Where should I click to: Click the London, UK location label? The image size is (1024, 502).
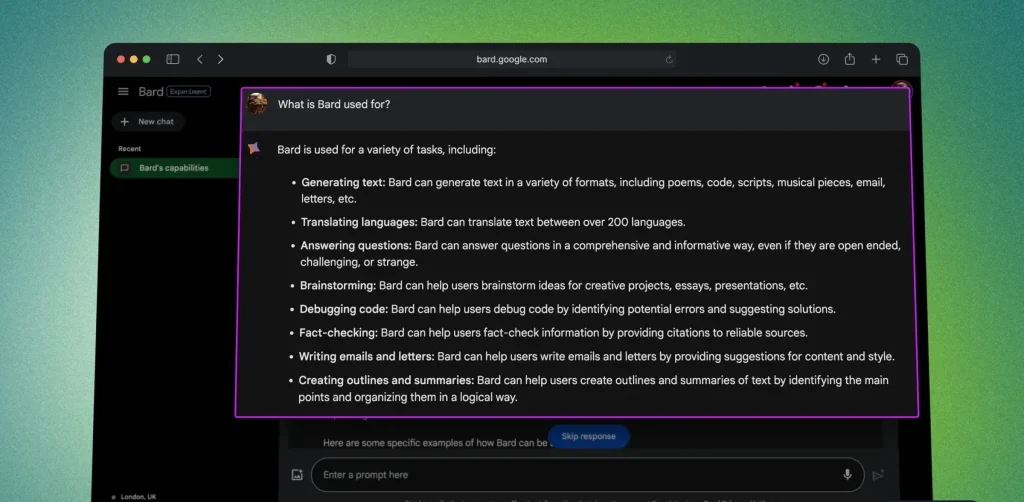[x=138, y=497]
